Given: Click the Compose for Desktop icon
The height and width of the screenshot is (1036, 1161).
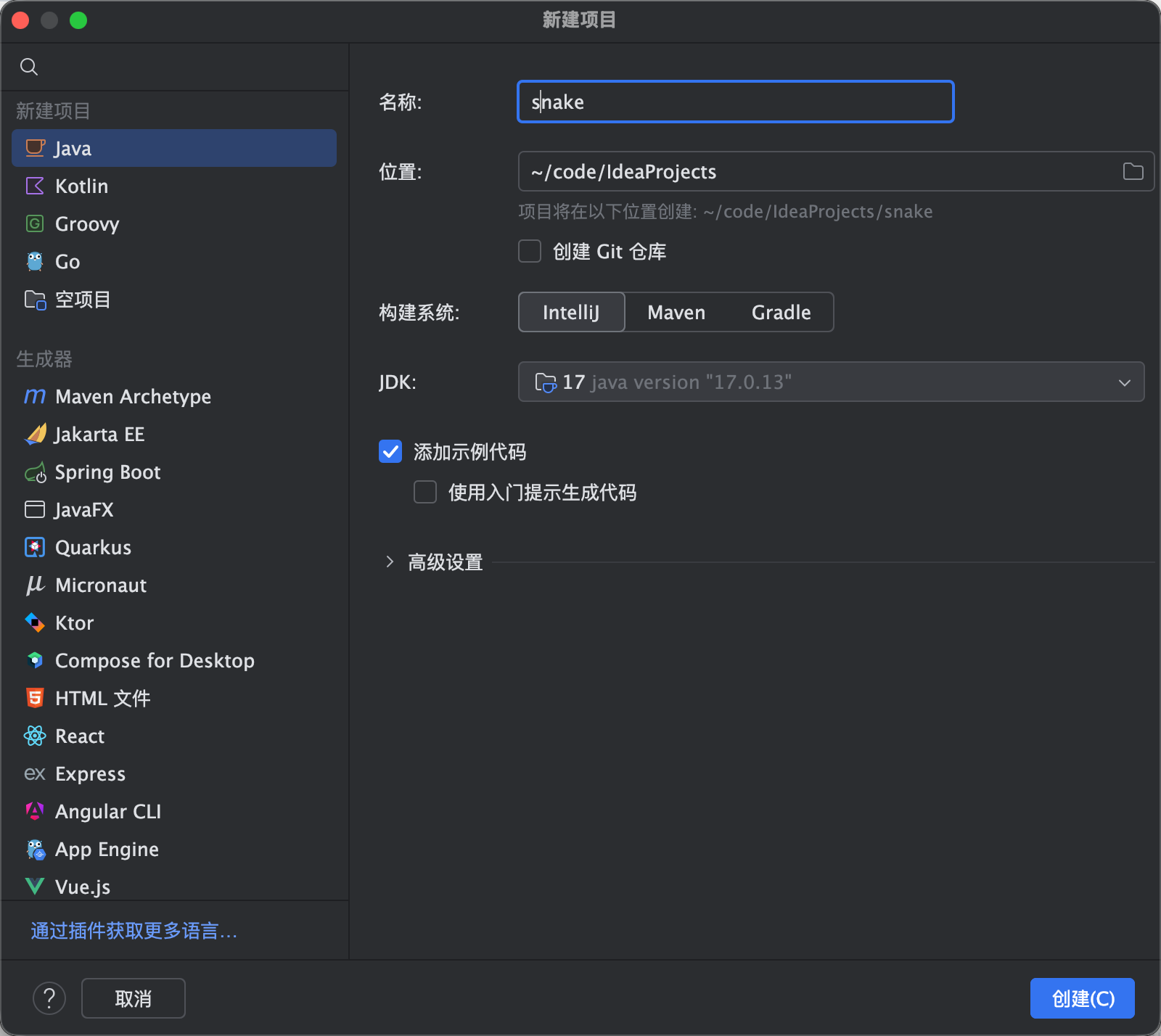Looking at the screenshot, I should [35, 660].
